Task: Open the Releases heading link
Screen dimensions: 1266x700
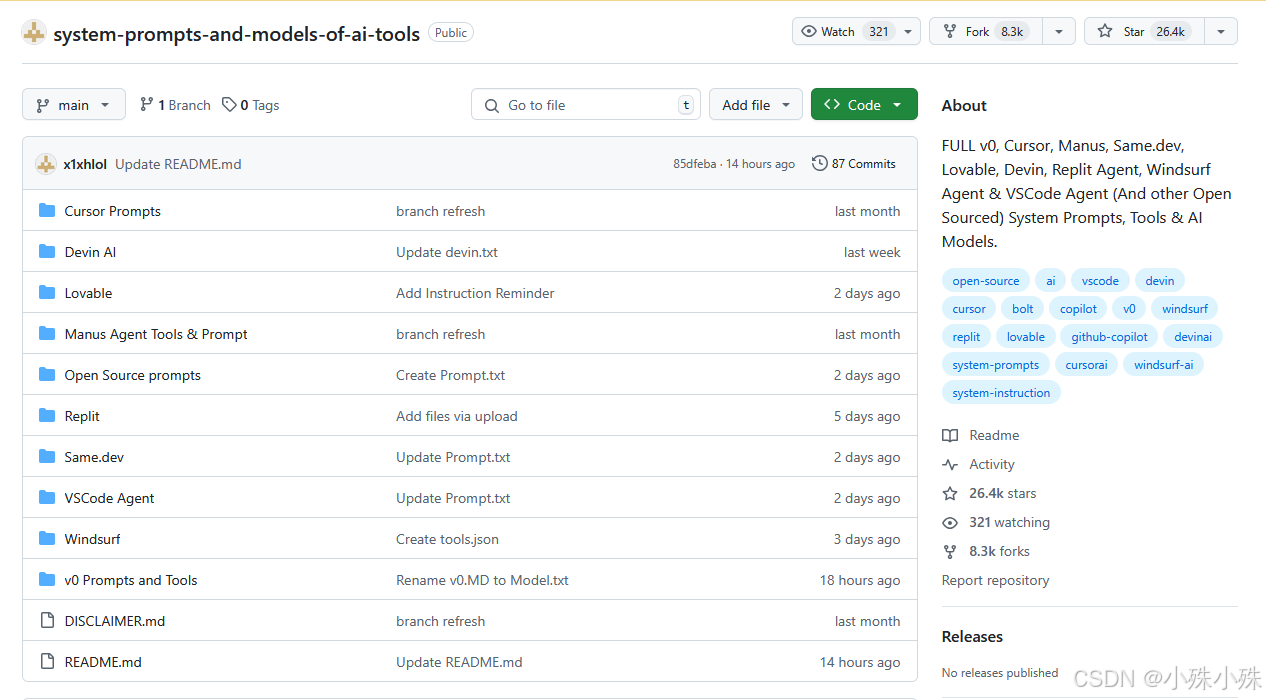Action: (x=972, y=636)
